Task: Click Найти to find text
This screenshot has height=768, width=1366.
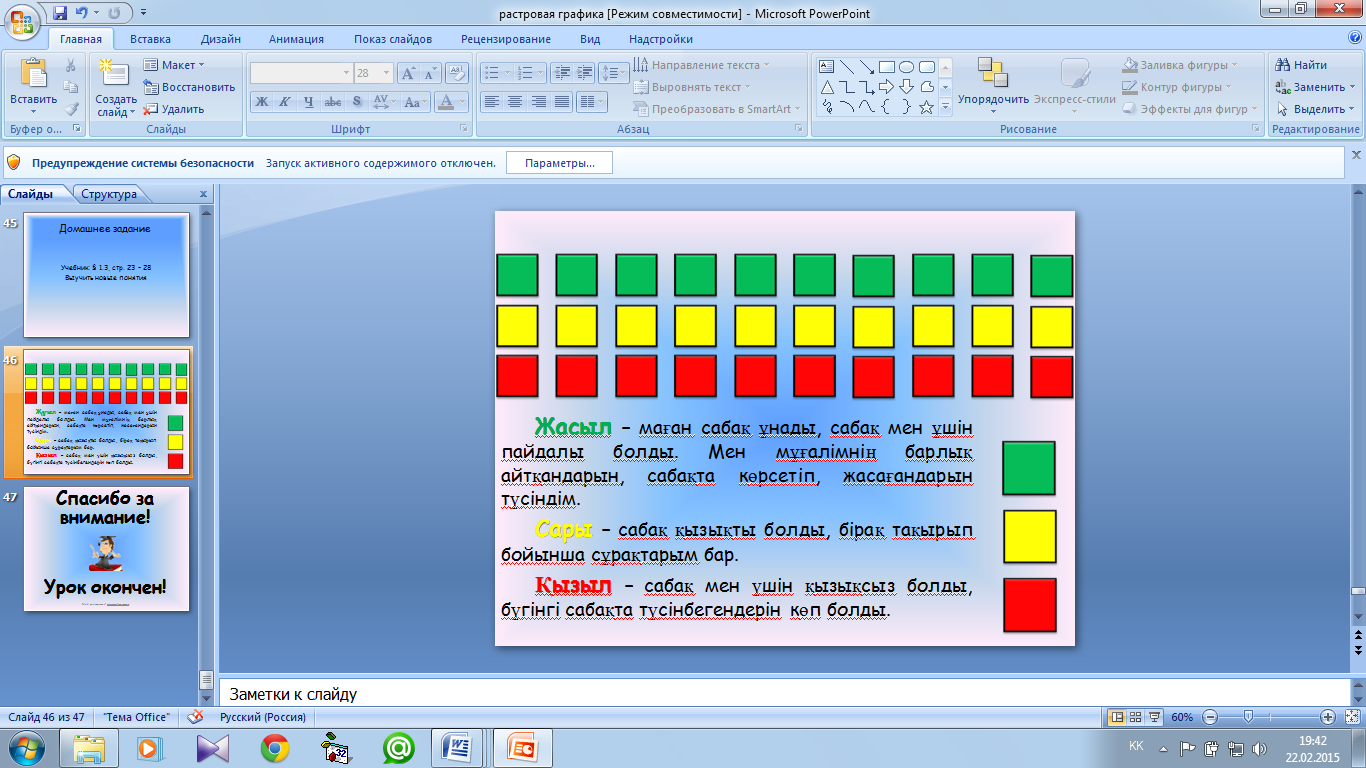Action: click(x=1301, y=65)
